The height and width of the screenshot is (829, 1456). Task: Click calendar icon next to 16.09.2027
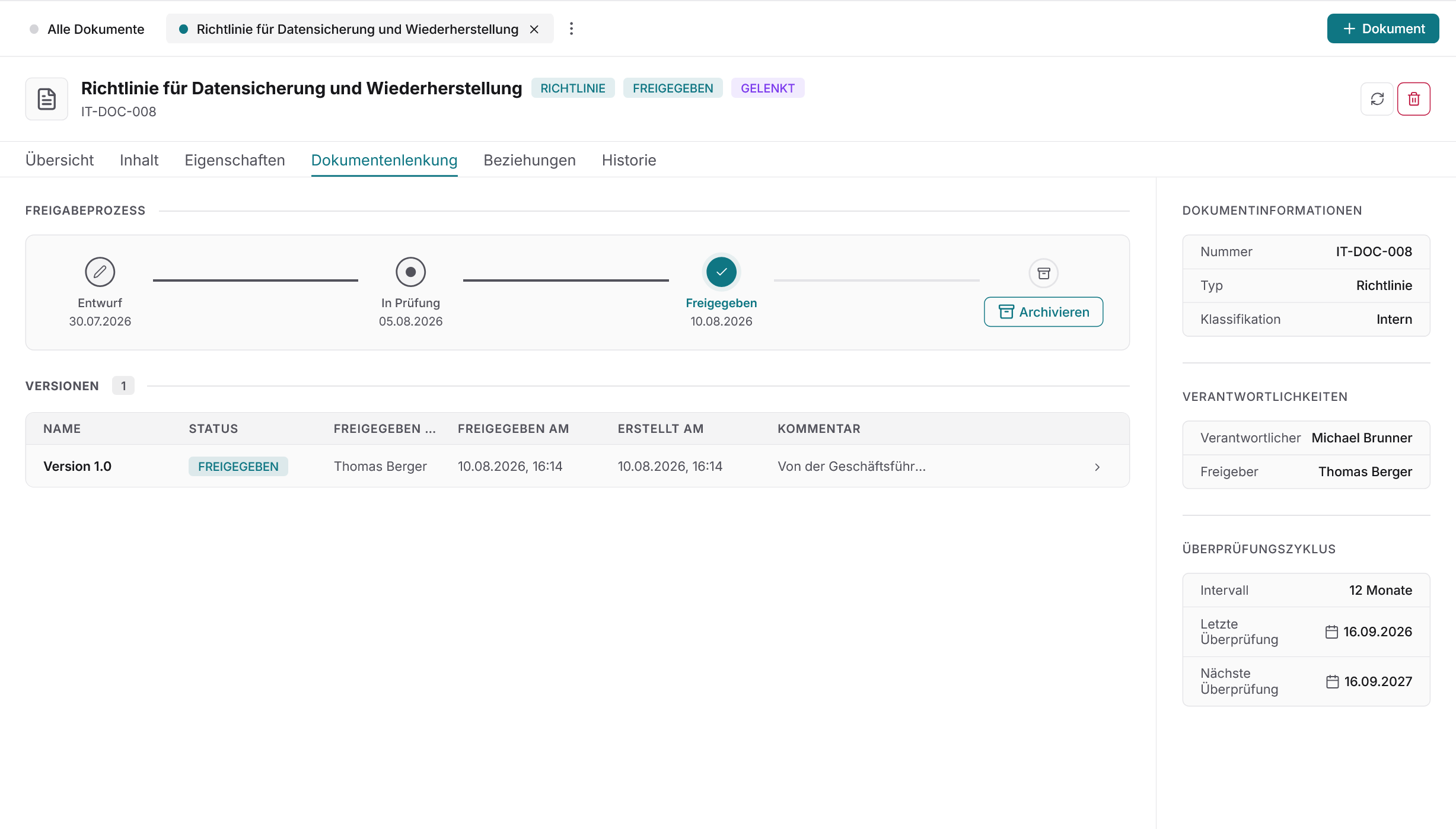(x=1332, y=682)
